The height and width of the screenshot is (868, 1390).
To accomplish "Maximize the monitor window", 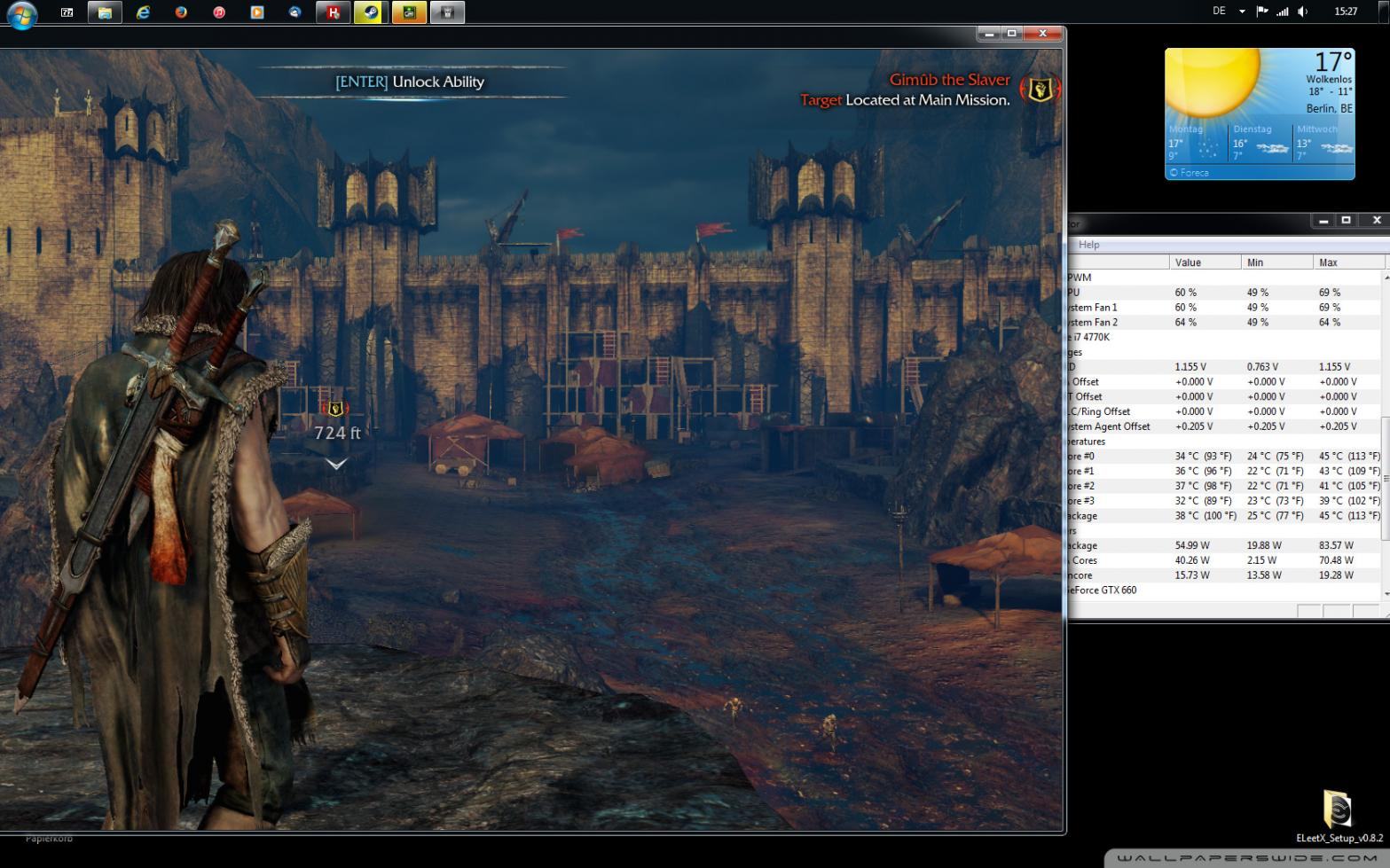I will click(x=1347, y=221).
